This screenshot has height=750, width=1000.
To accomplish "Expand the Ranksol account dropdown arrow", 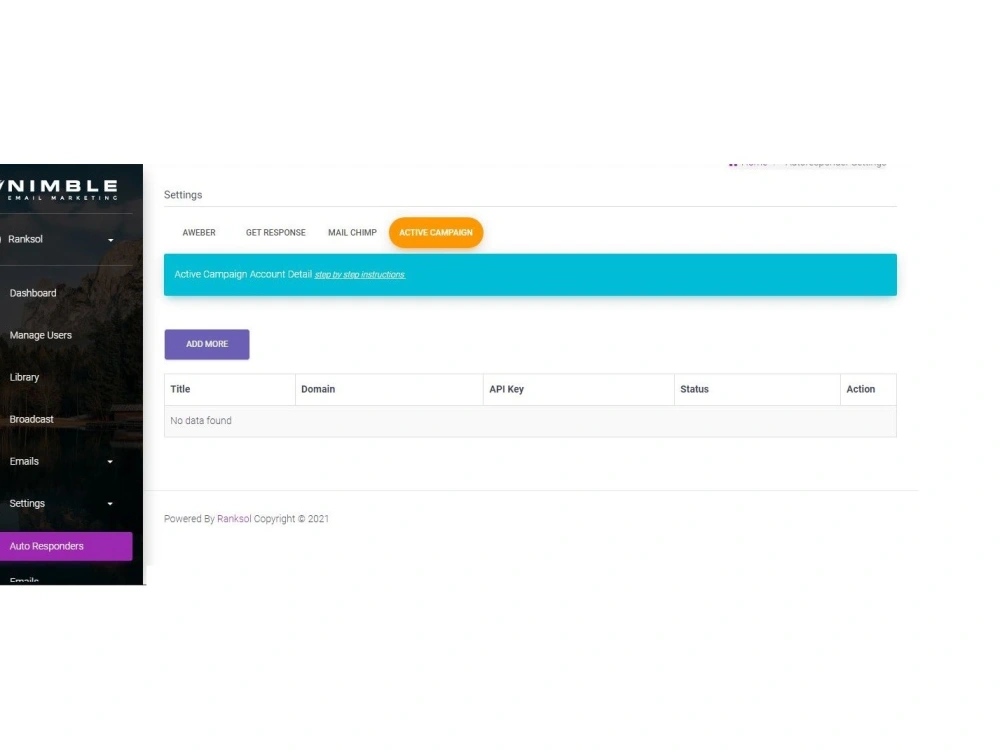I will pos(110,240).
